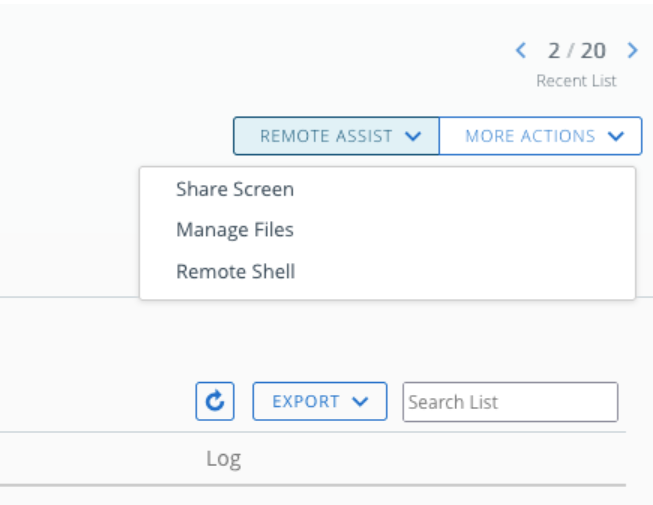Go to the next record arrow
The height and width of the screenshot is (505, 653).
pyautogui.click(x=632, y=51)
